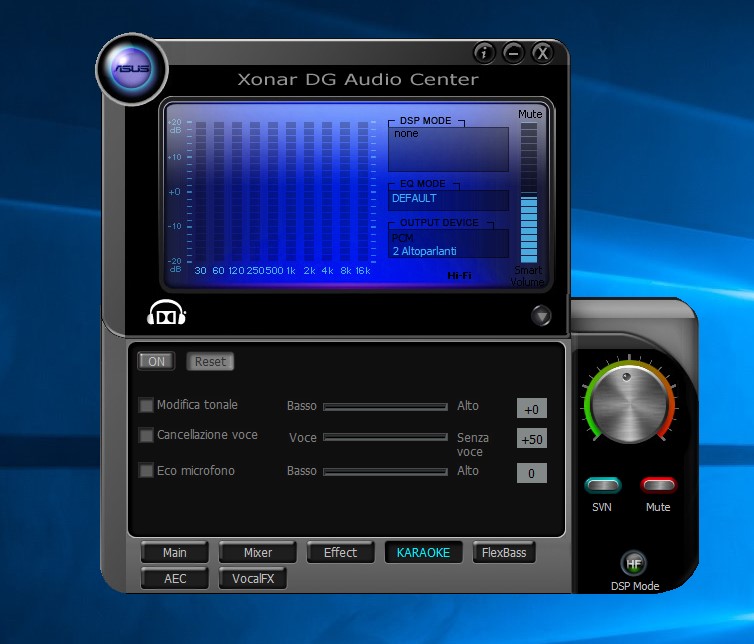Click the 2 Altoparlanti output device text
The image size is (754, 644).
coord(425,251)
